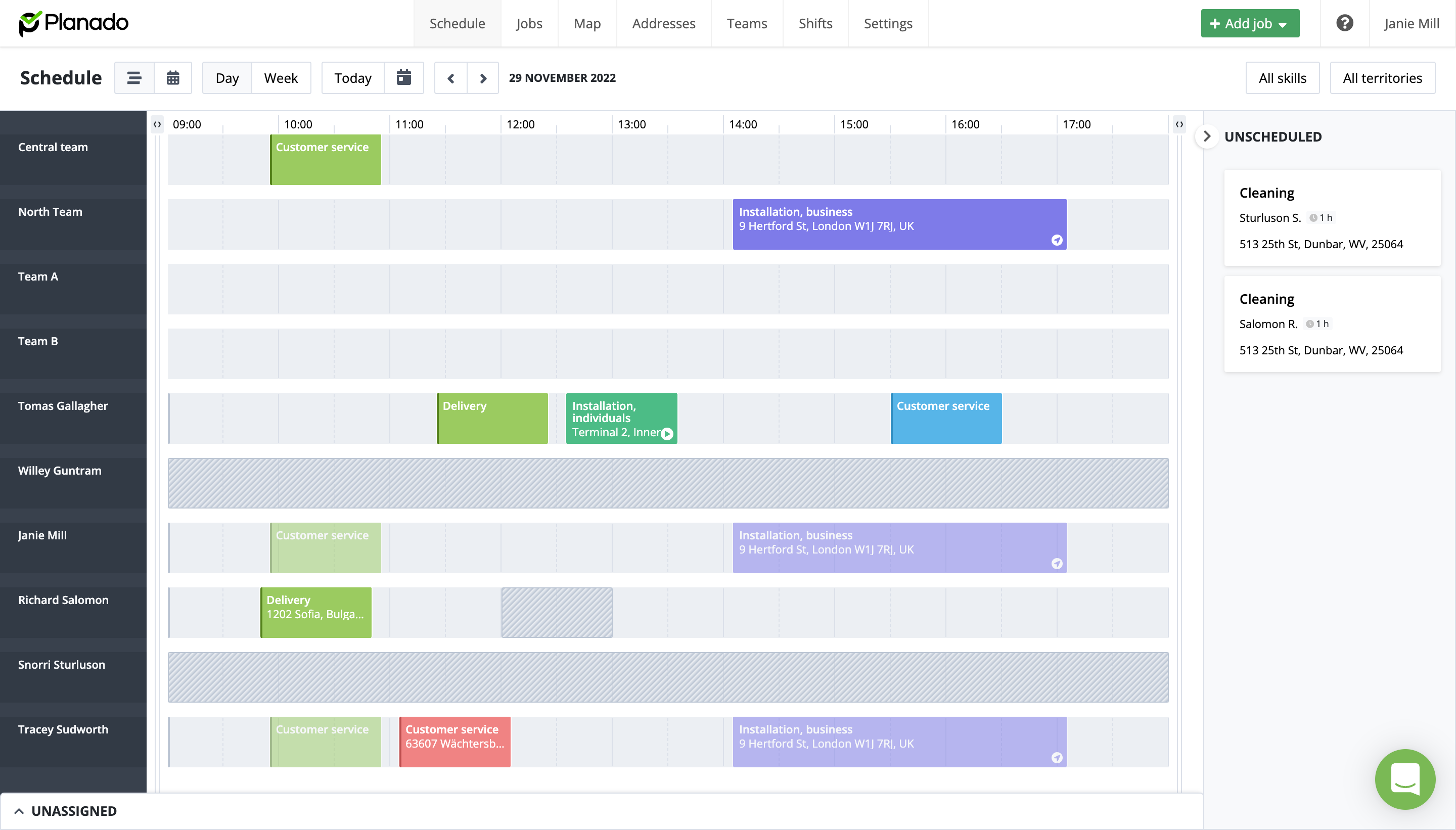Open the chat support bubble

click(x=1405, y=779)
